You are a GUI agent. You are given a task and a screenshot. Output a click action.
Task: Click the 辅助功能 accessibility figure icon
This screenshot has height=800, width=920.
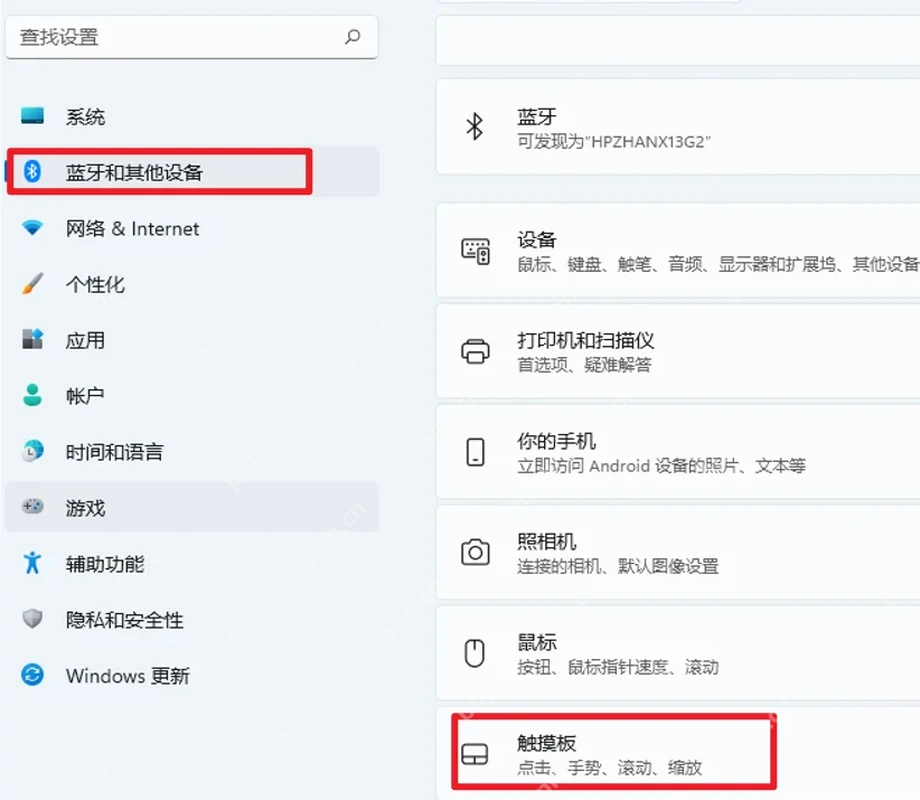pos(32,562)
